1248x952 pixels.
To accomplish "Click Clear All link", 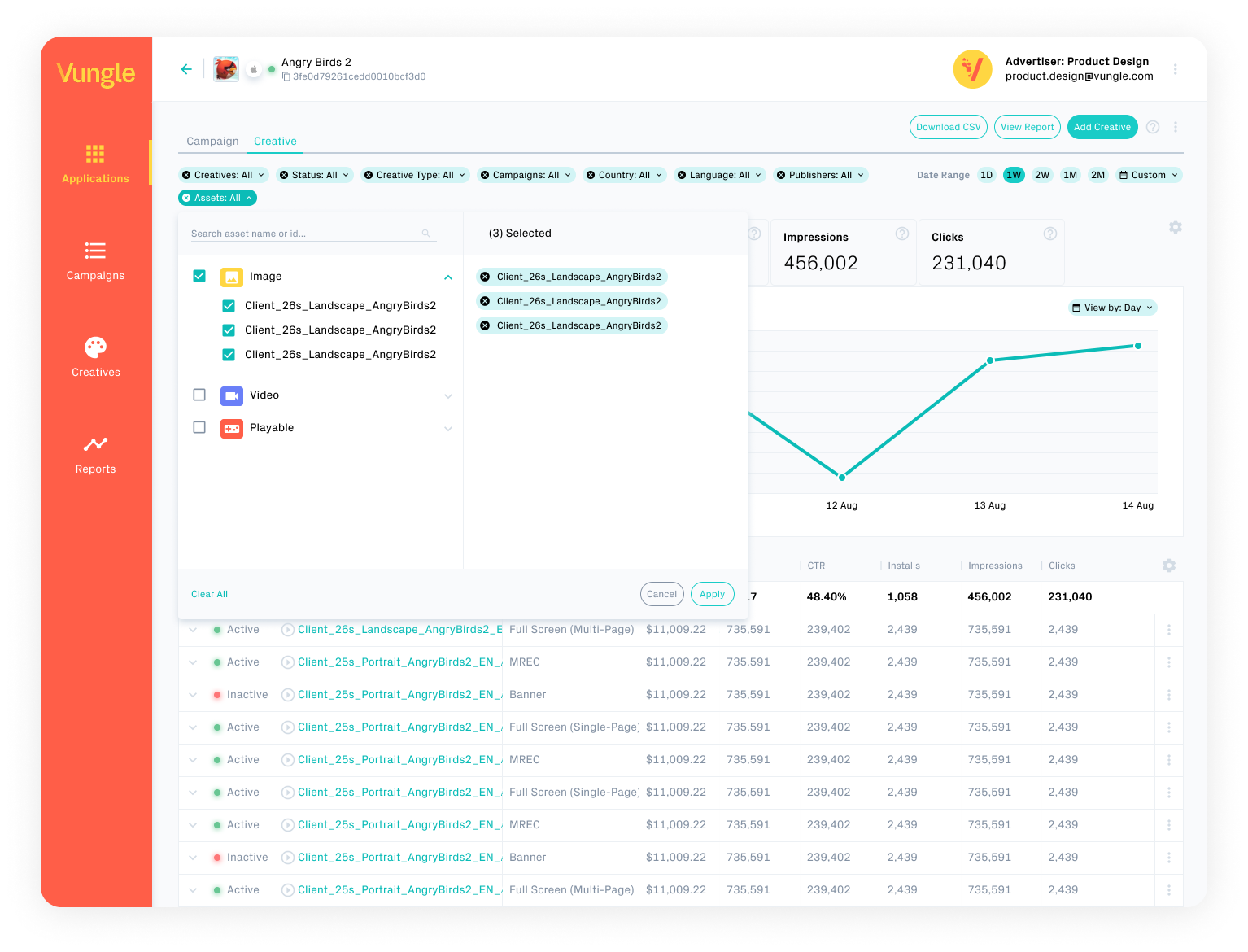I will tap(209, 594).
